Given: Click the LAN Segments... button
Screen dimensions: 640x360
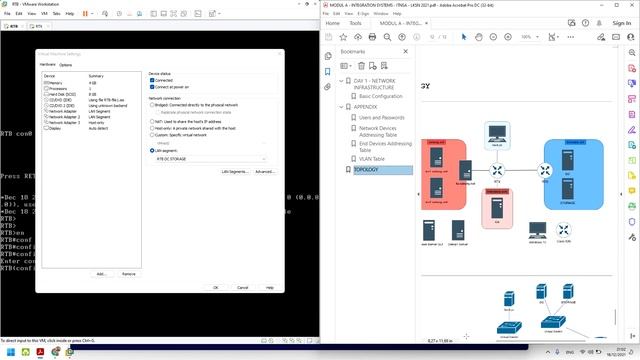Looking at the screenshot, I should pyautogui.click(x=235, y=171).
